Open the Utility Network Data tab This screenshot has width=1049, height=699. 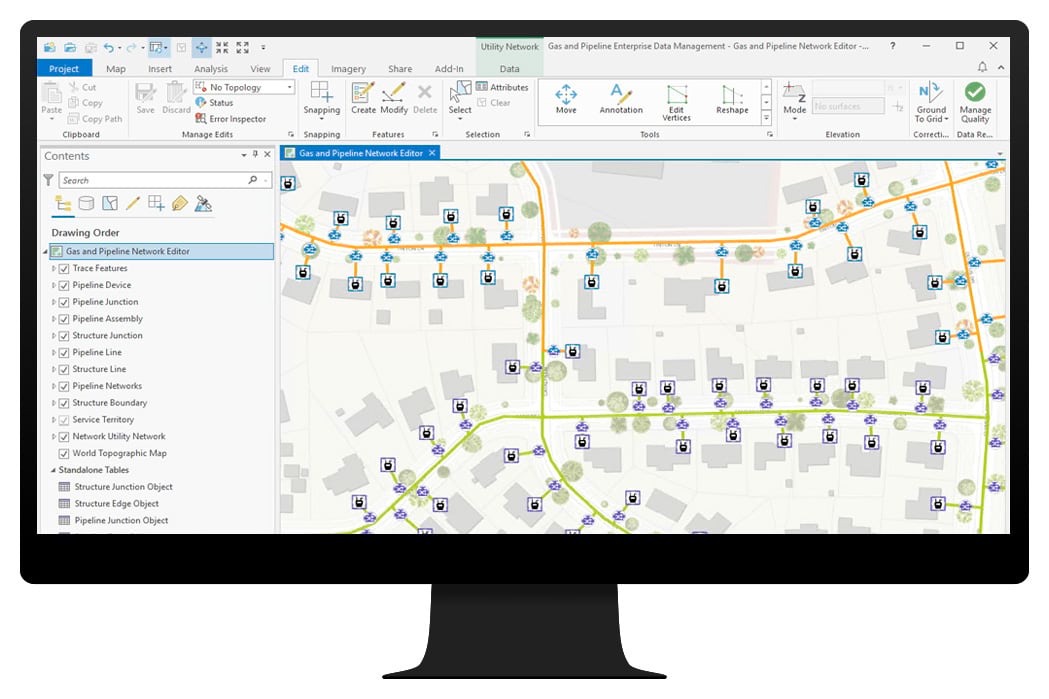[509, 68]
